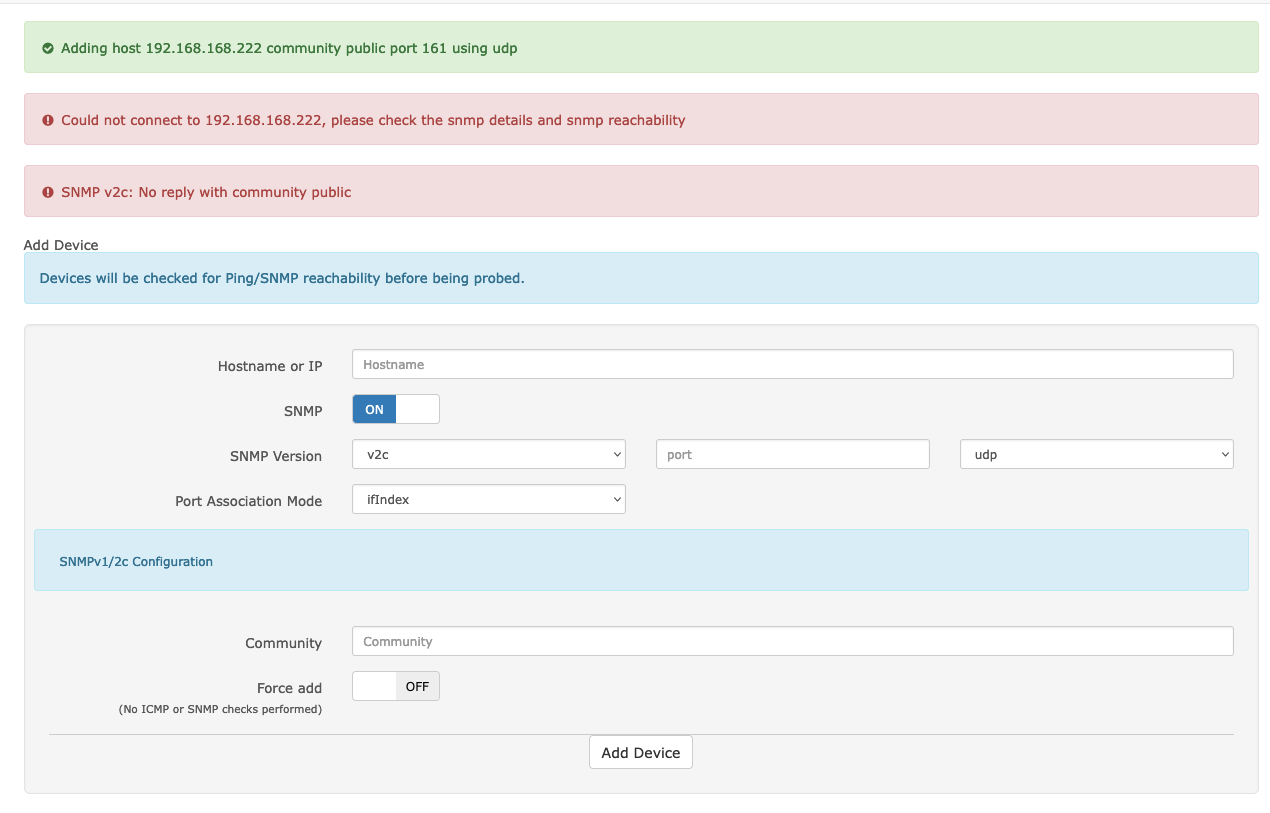Toggle SNMP back ON
Screen dimensions: 1270x813
(x=374, y=409)
